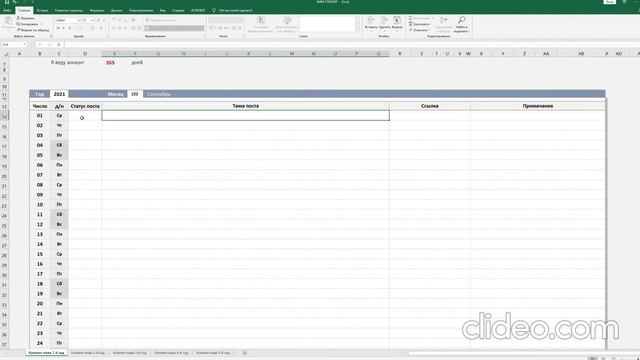
Task: Click the Статус поста header cell
Action: pos(85,106)
